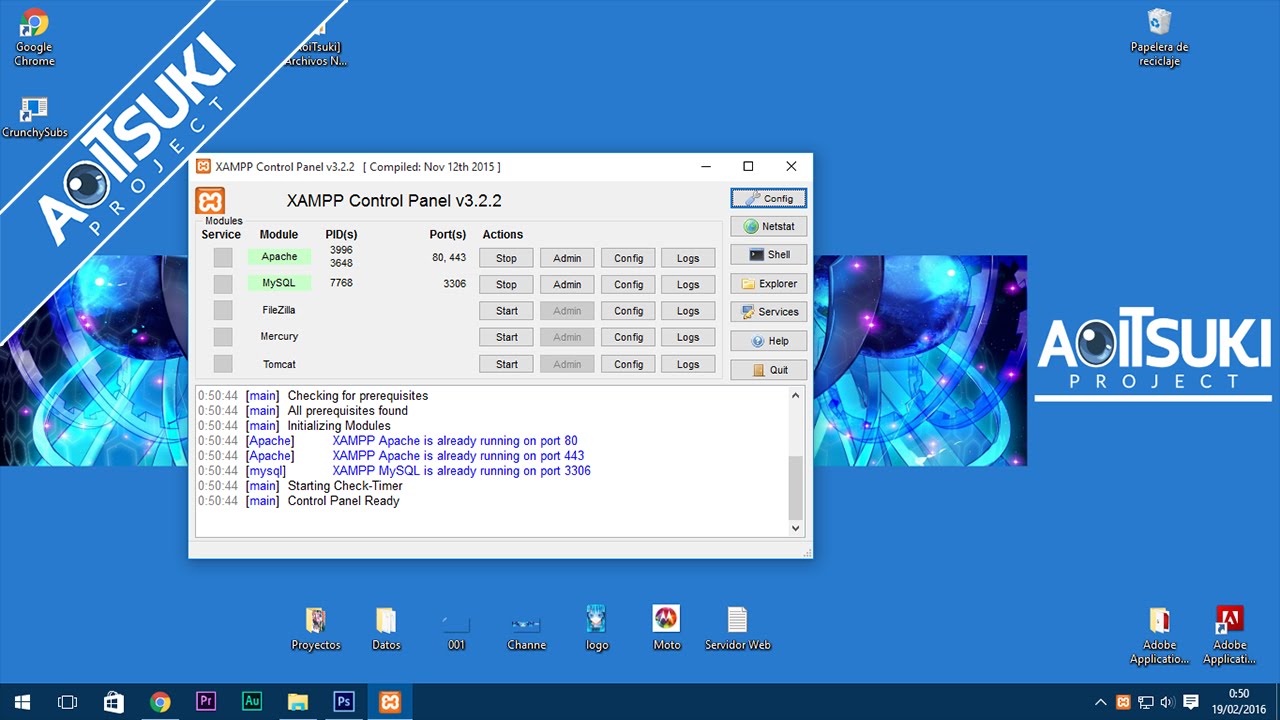The image size is (1280, 720).
Task: Click the log scrollbar up arrow
Action: point(796,396)
